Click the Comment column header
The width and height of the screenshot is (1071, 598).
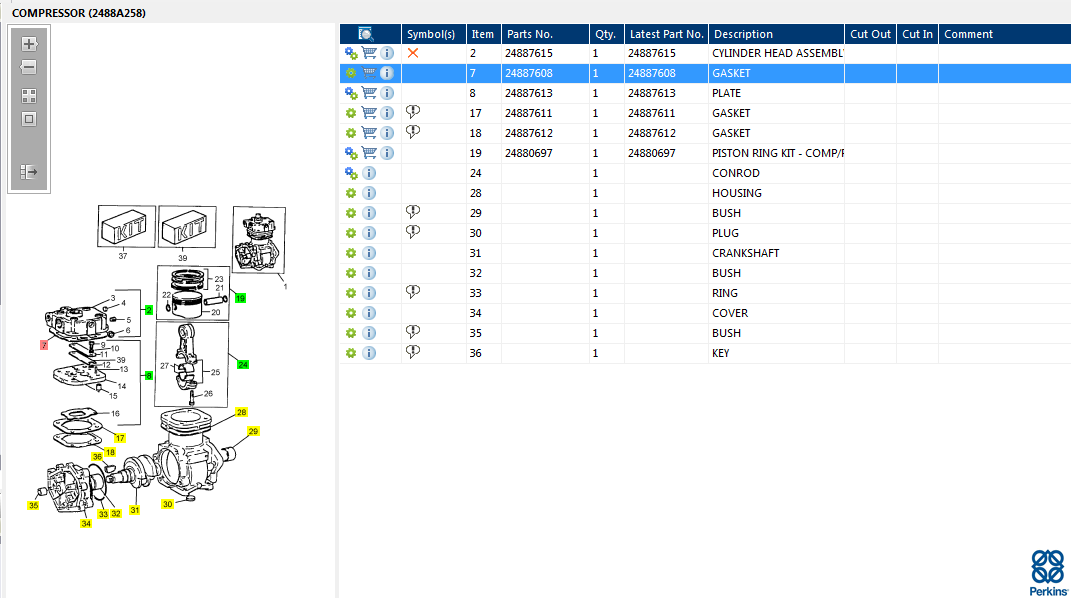[1005, 33]
